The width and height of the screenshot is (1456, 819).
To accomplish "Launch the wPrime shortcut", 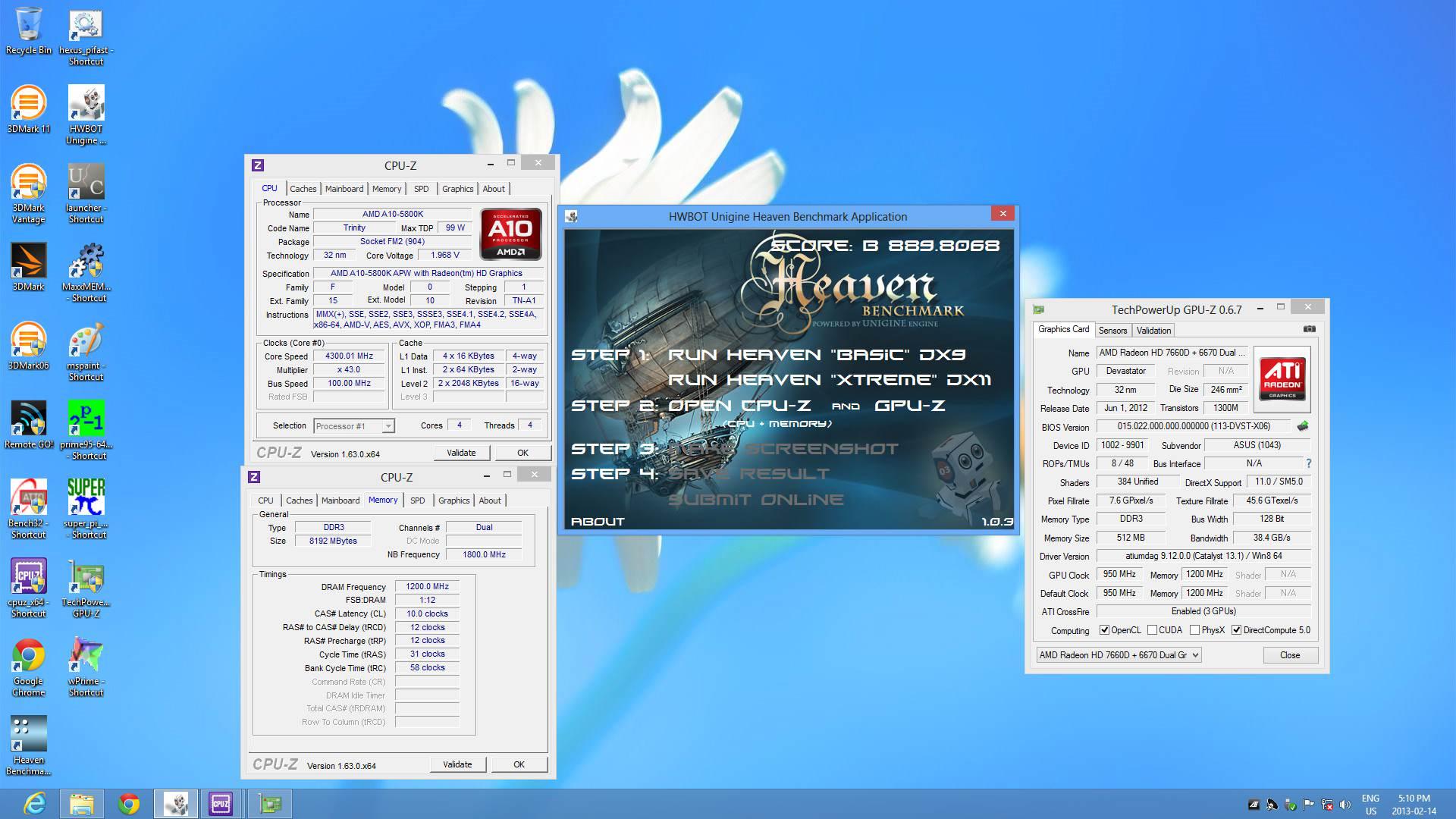I will pyautogui.click(x=86, y=667).
